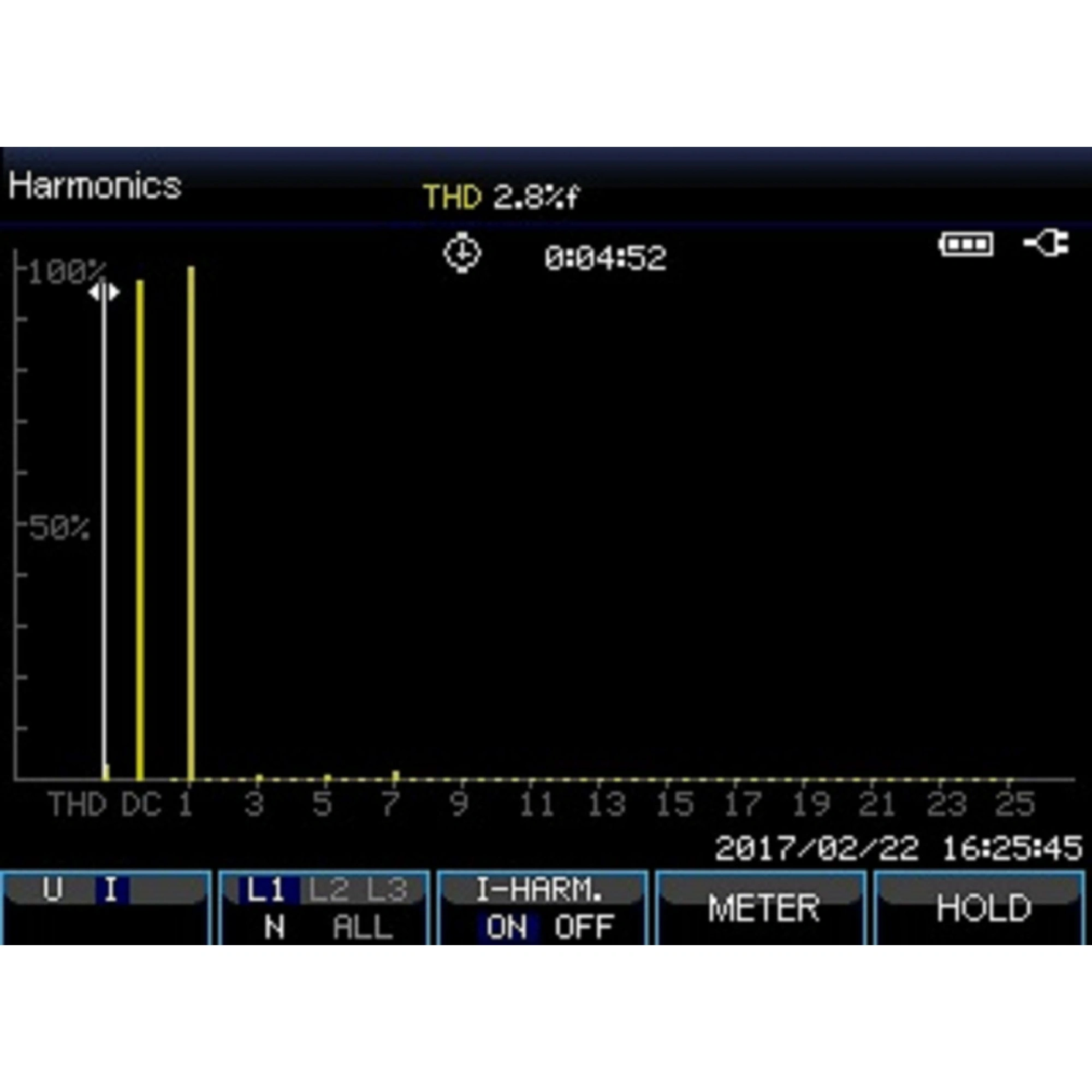Click harmonic order 21 axis label
The width and height of the screenshot is (1092, 1092).
[x=877, y=804]
